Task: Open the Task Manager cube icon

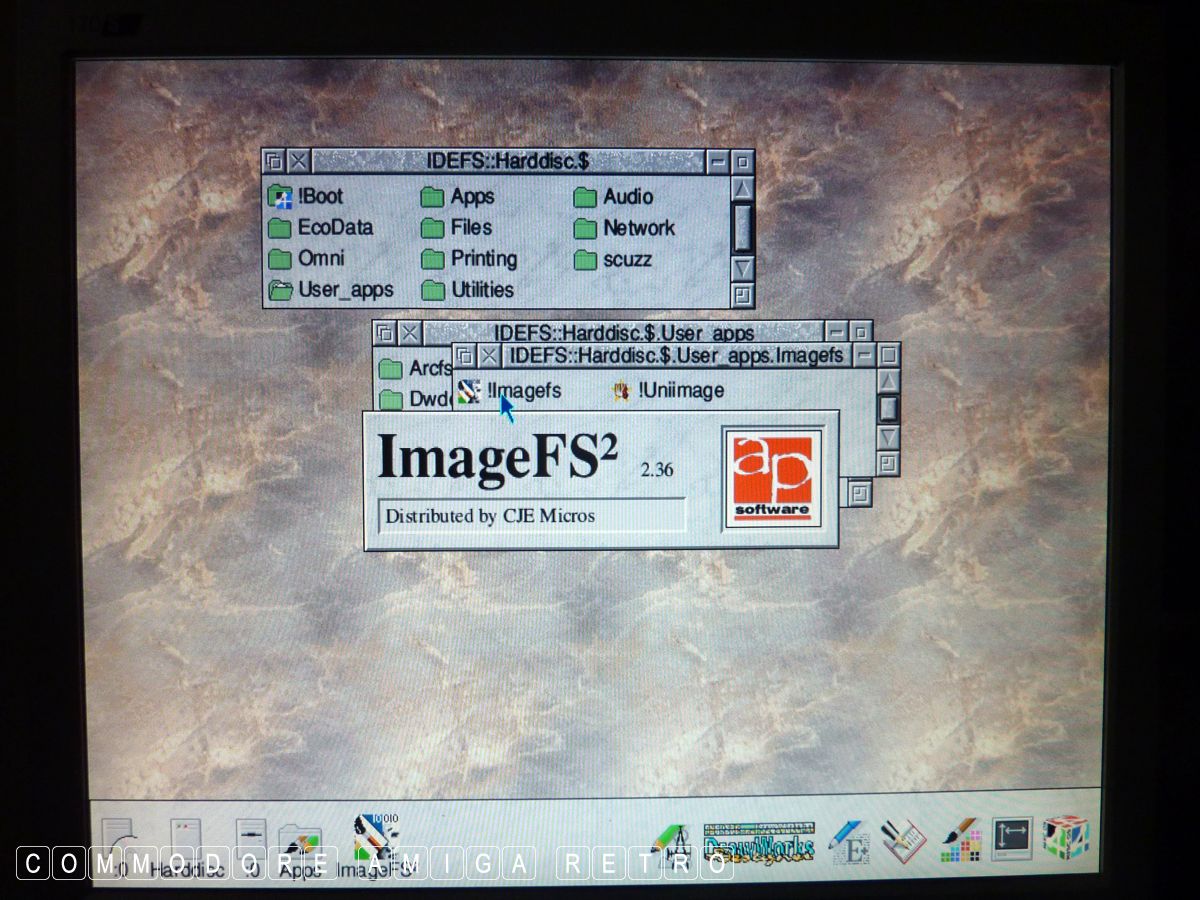Action: coord(1064,840)
